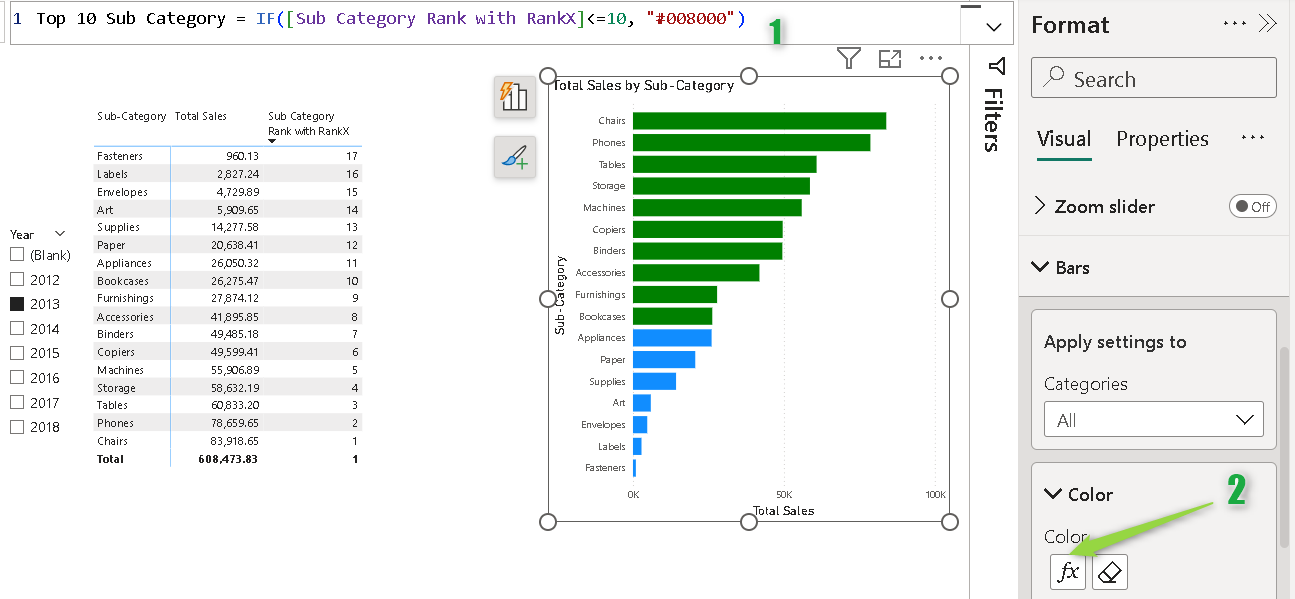The width and height of the screenshot is (1295, 599).
Task: Click the add visual elements chart icon
Action: pos(514,96)
